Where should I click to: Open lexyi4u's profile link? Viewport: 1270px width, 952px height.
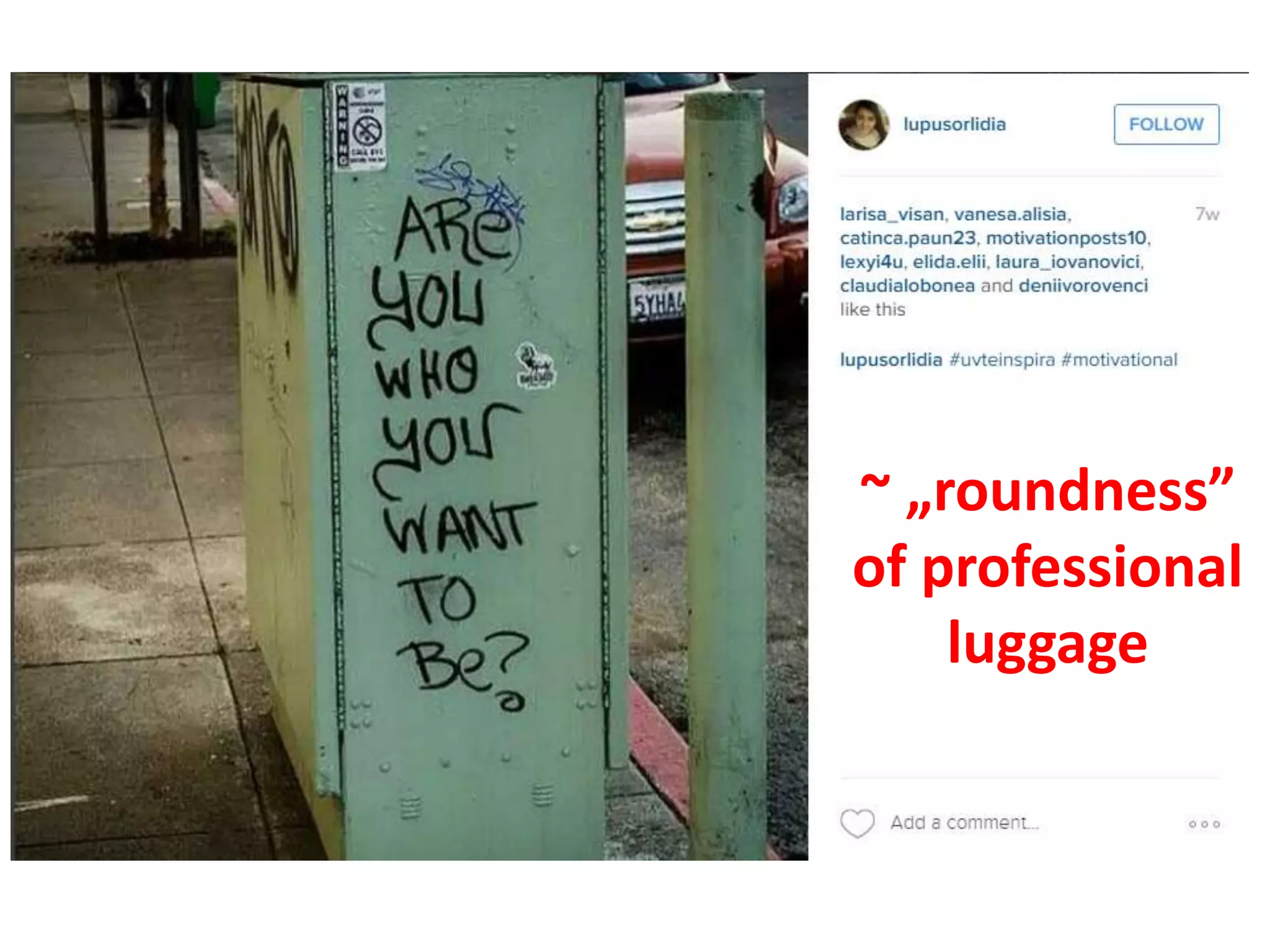coord(871,262)
